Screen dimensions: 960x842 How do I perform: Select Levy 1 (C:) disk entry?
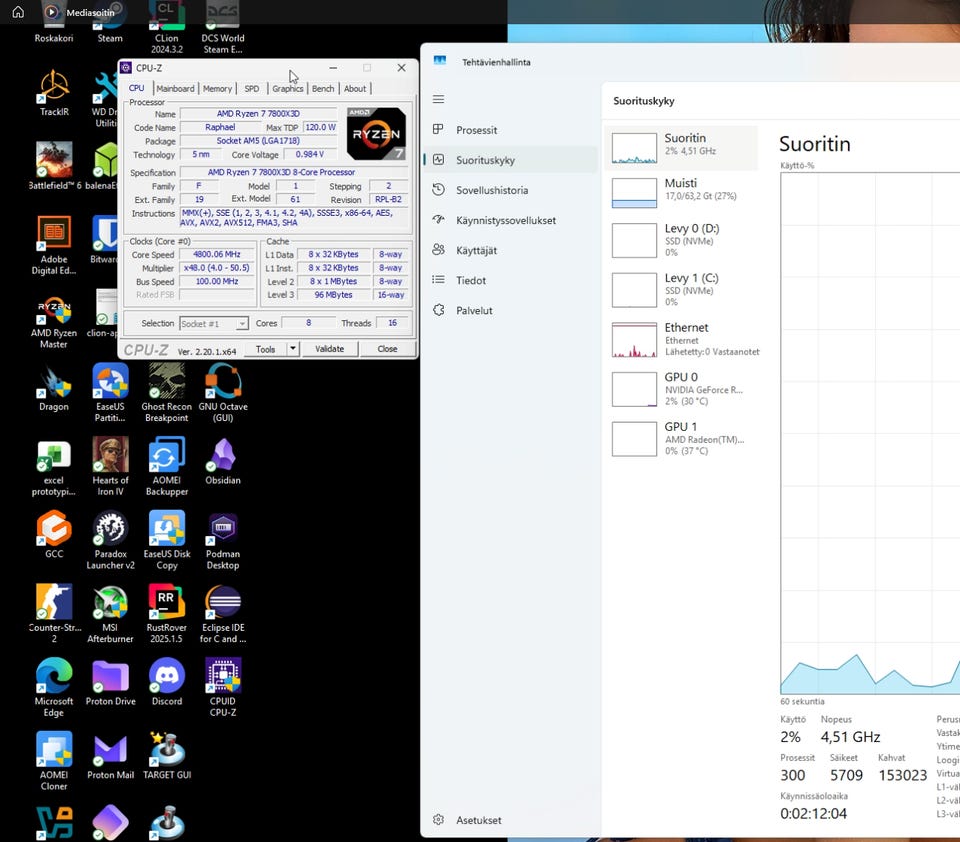pyautogui.click(x=681, y=290)
